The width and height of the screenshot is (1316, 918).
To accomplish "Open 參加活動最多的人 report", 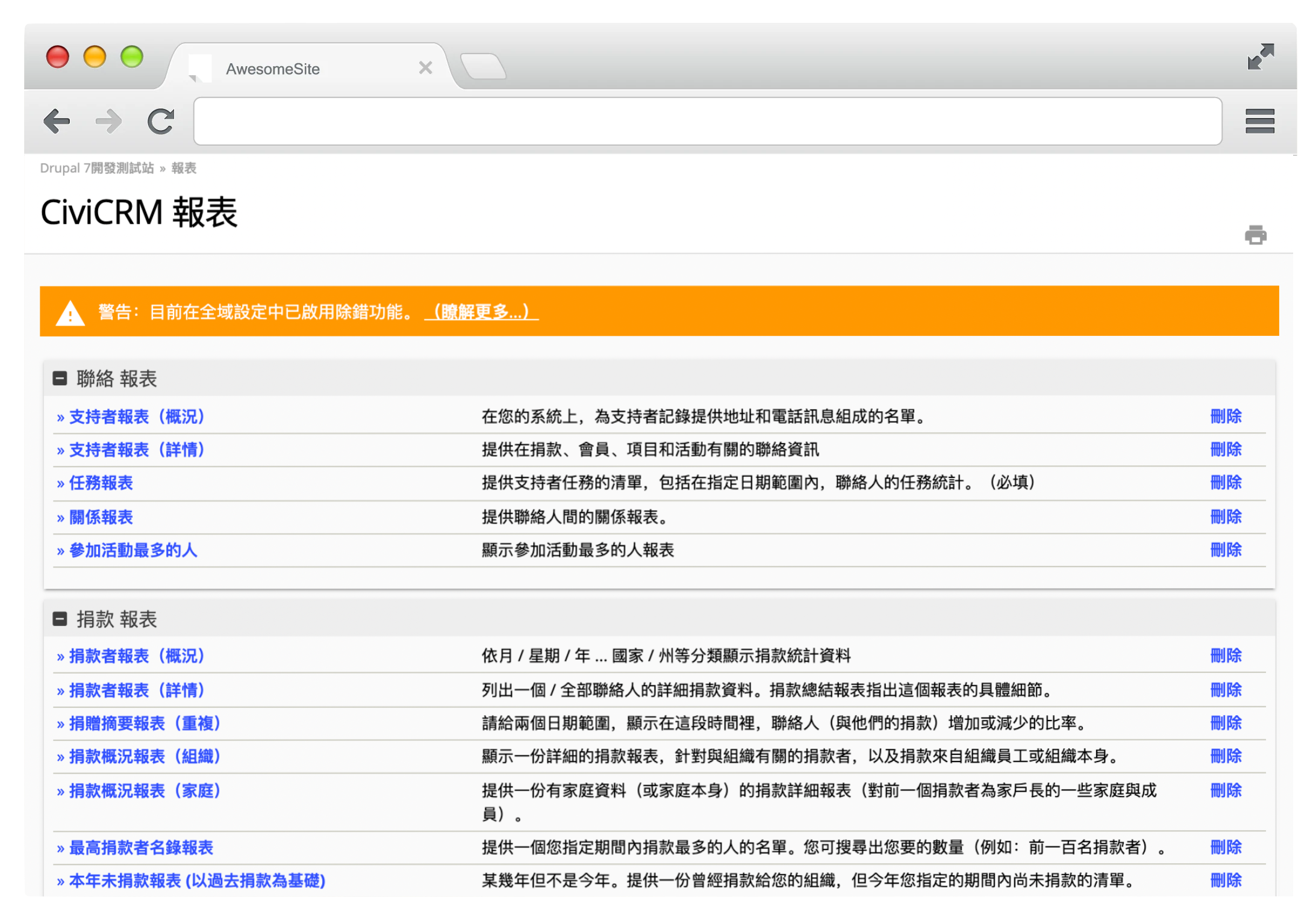I will 133,550.
